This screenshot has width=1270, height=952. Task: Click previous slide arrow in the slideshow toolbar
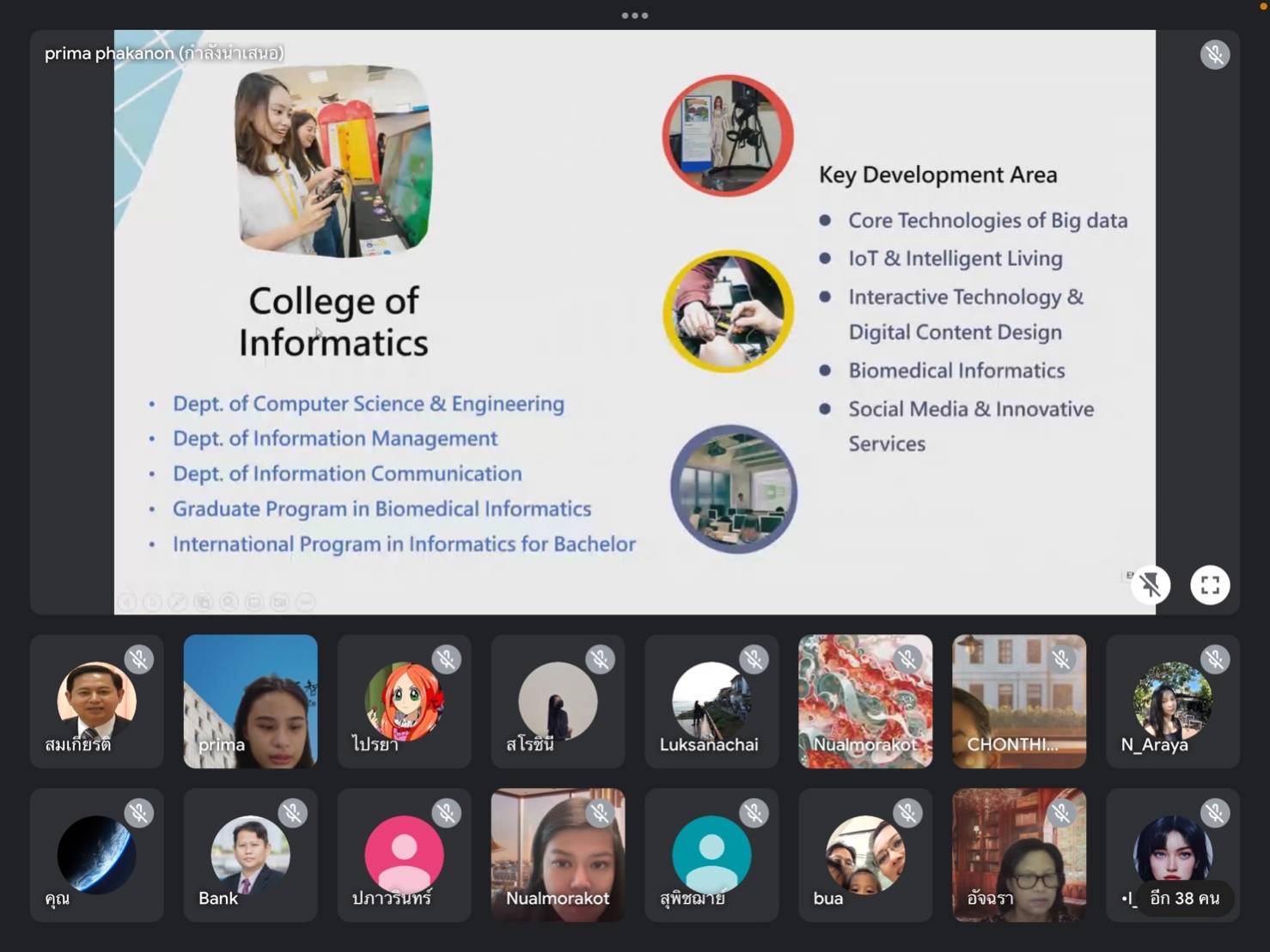tap(127, 602)
